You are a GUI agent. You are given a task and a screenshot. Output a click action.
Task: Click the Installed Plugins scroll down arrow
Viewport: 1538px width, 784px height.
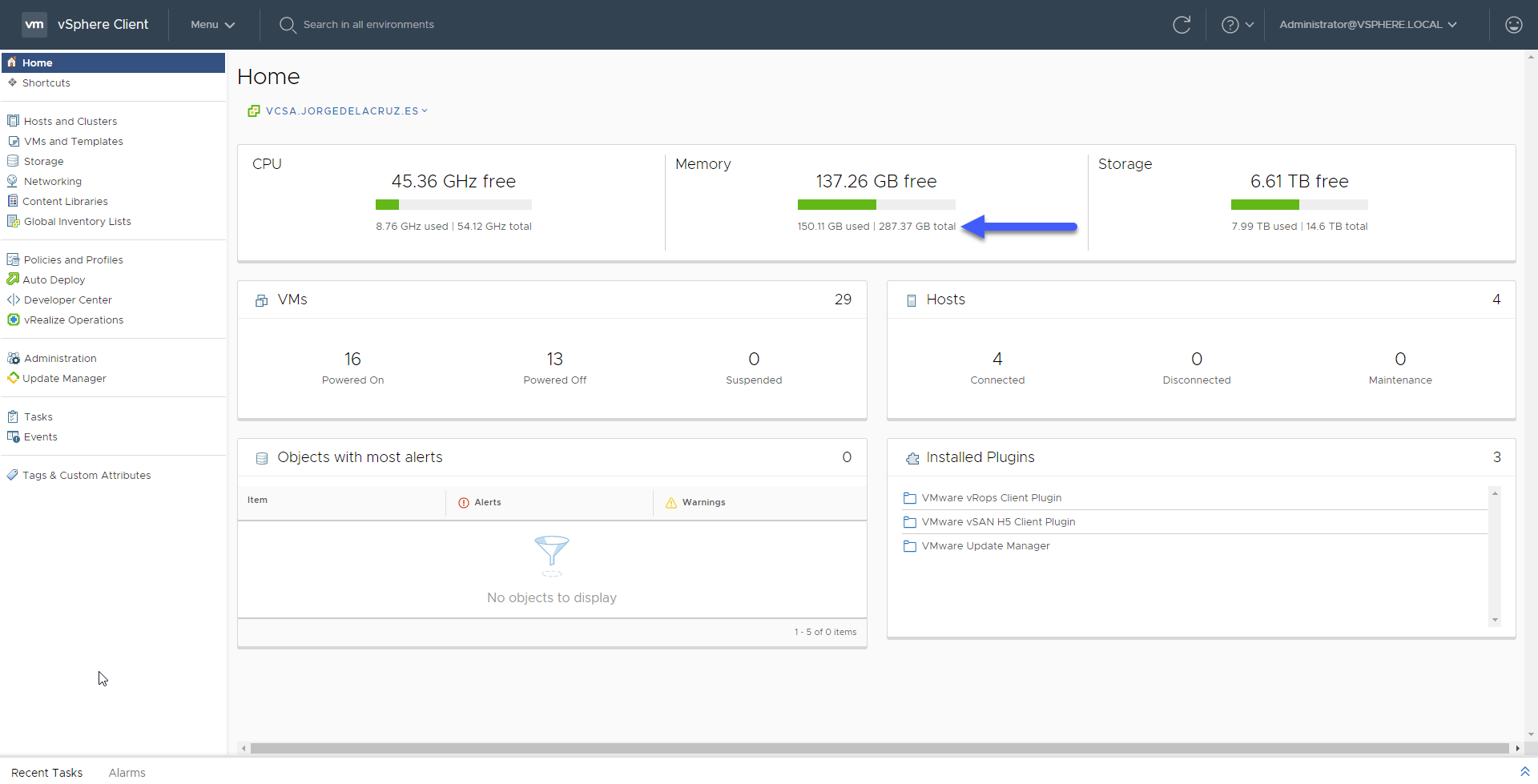point(1494,620)
